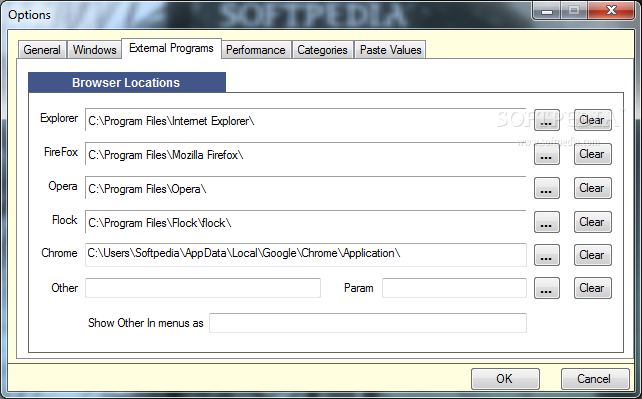
Task: Browse for the Explorer location
Action: click(x=547, y=120)
